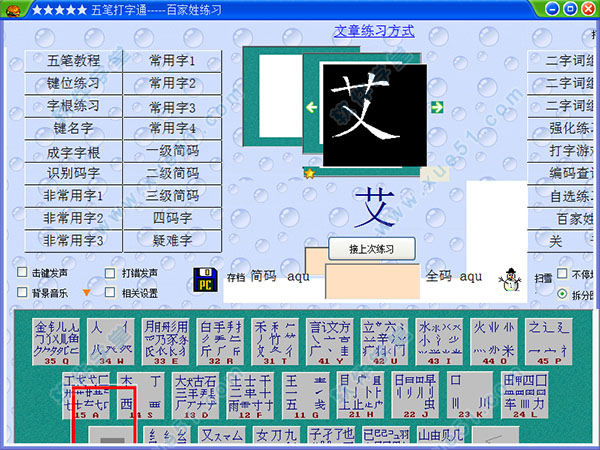This screenshot has width=600, height=450.
Task: Select the 45 P key on the keyboard
Action: coord(548,341)
